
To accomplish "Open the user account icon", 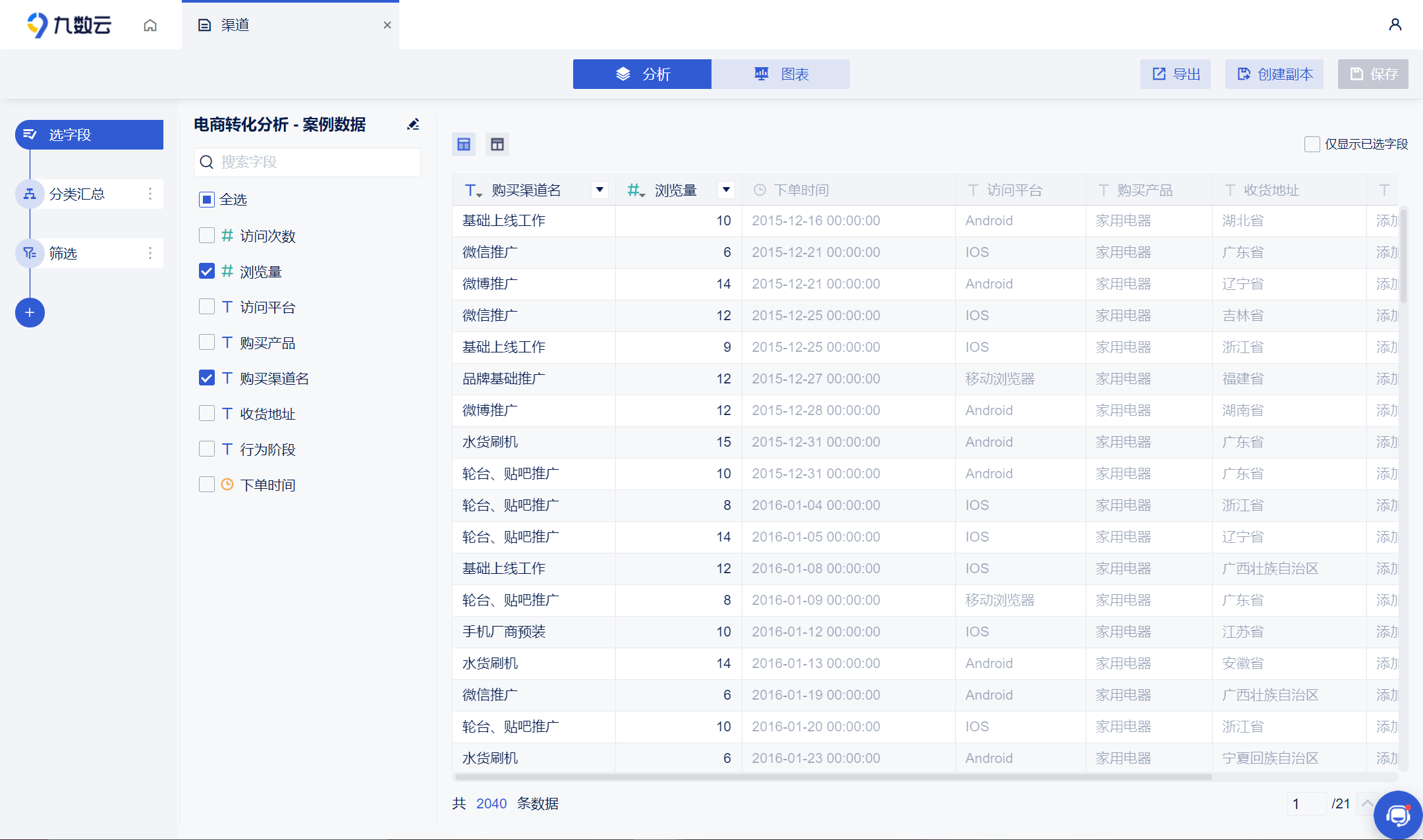I will tap(1395, 25).
